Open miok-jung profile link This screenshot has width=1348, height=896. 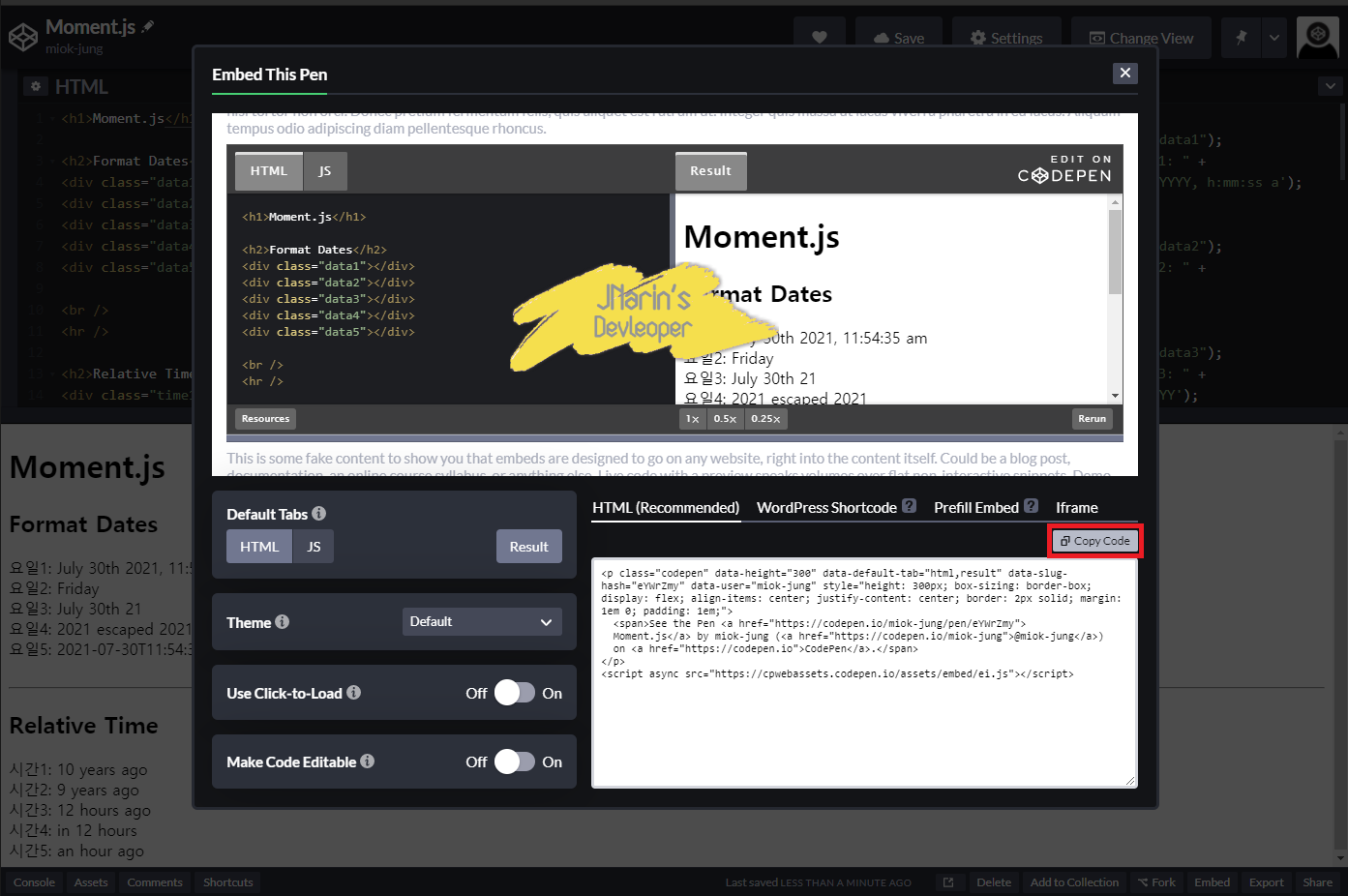75,49
